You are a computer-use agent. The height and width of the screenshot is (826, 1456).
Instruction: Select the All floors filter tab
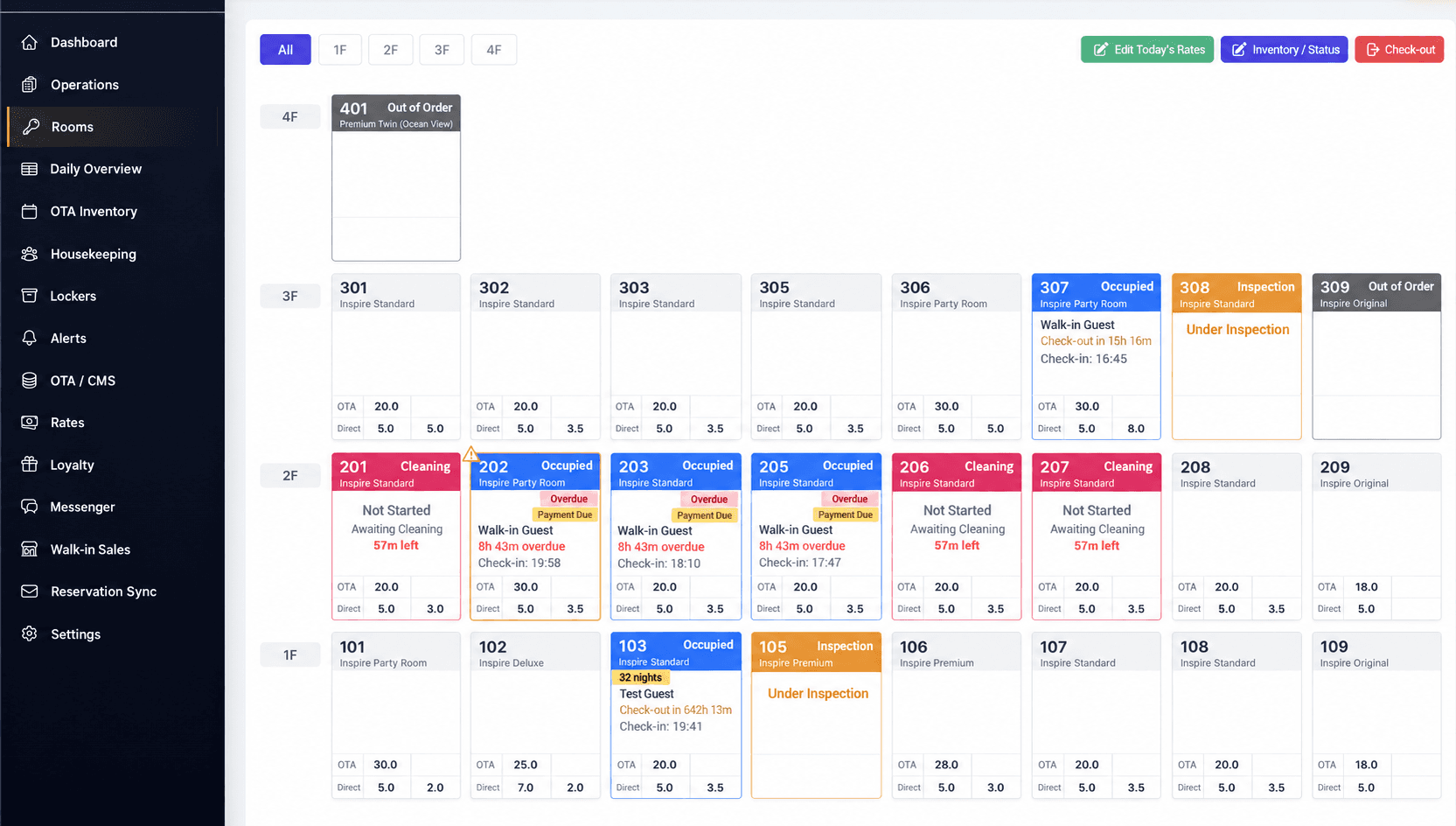pyautogui.click(x=285, y=50)
